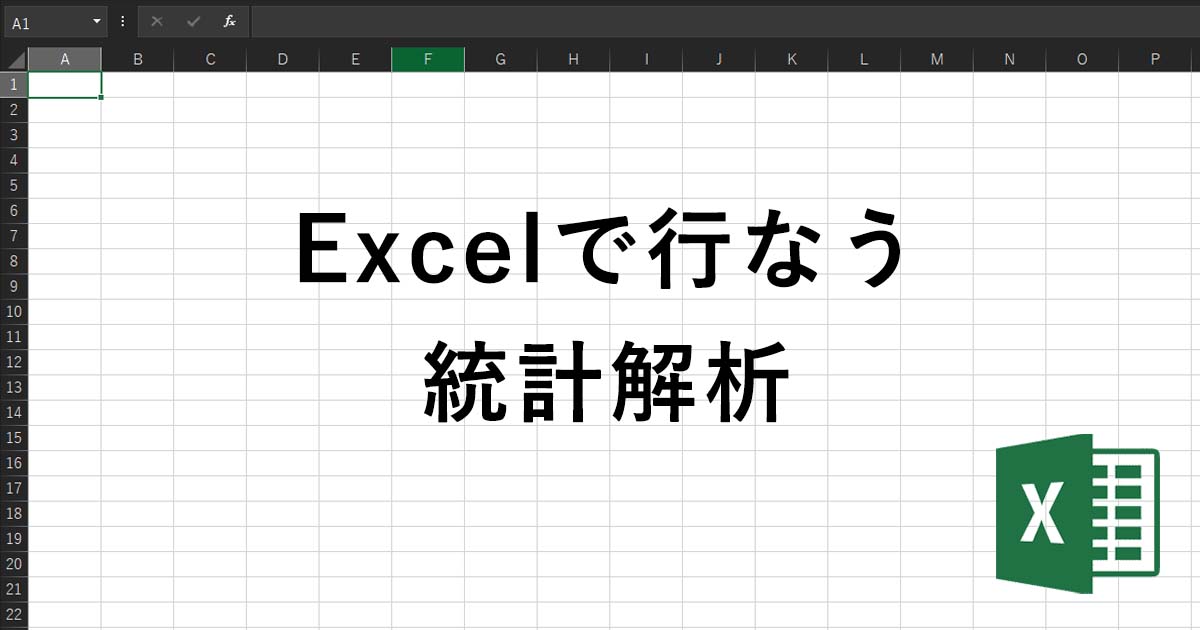The image size is (1200, 630).
Task: Select column C header
Action: coord(210,59)
